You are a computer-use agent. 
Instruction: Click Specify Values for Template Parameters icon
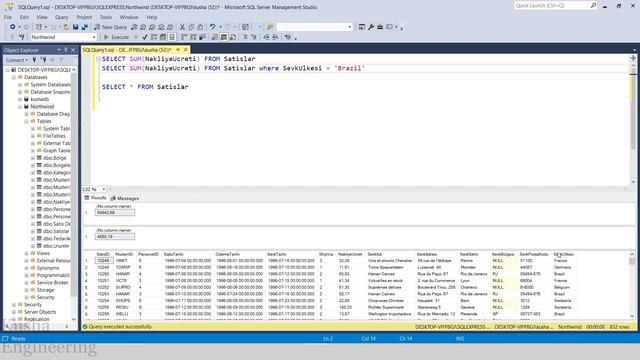(x=288, y=37)
